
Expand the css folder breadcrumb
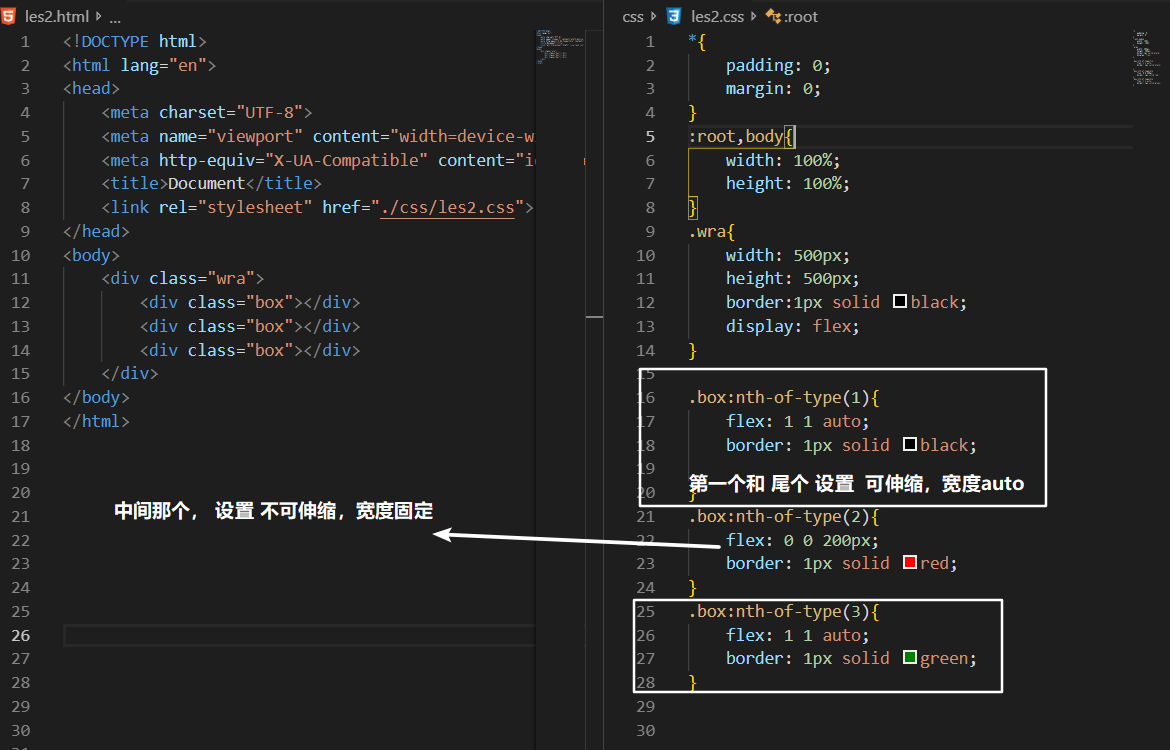(x=634, y=16)
